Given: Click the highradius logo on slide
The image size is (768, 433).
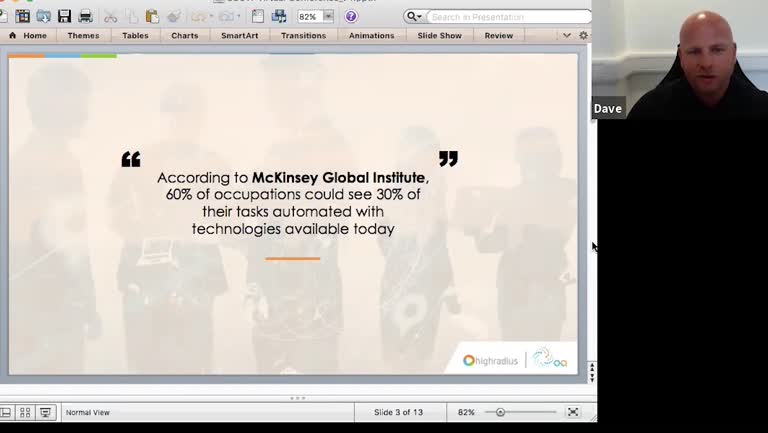Looking at the screenshot, I should pyautogui.click(x=490, y=361).
